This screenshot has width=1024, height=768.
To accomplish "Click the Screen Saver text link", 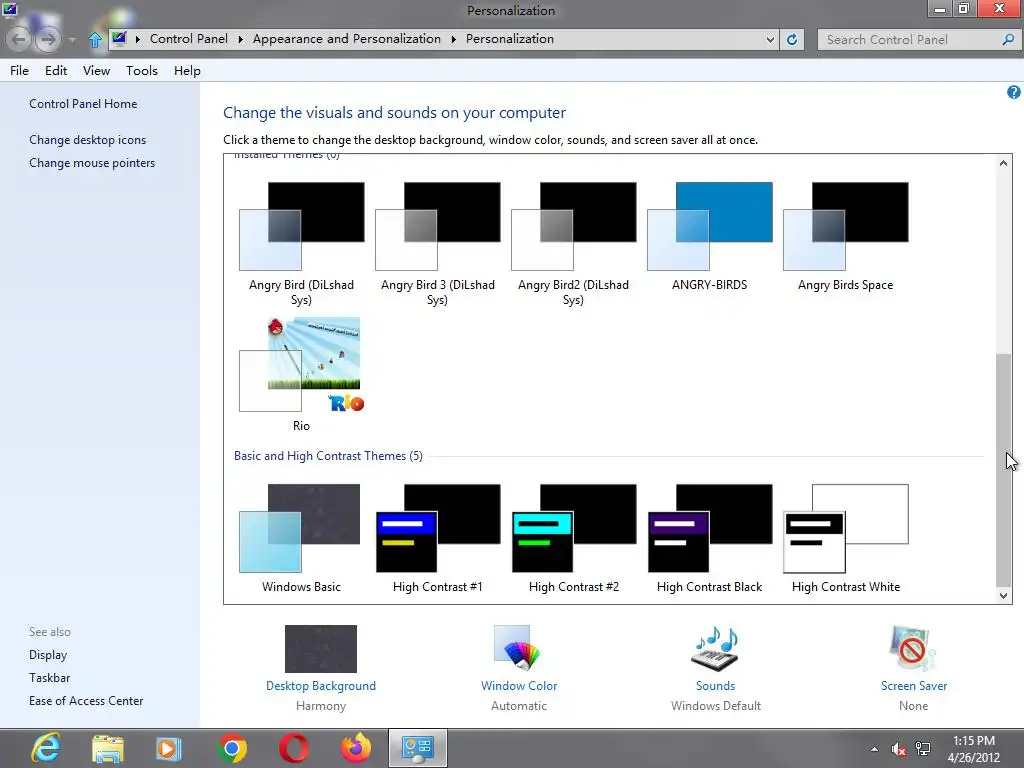I will click(913, 686).
